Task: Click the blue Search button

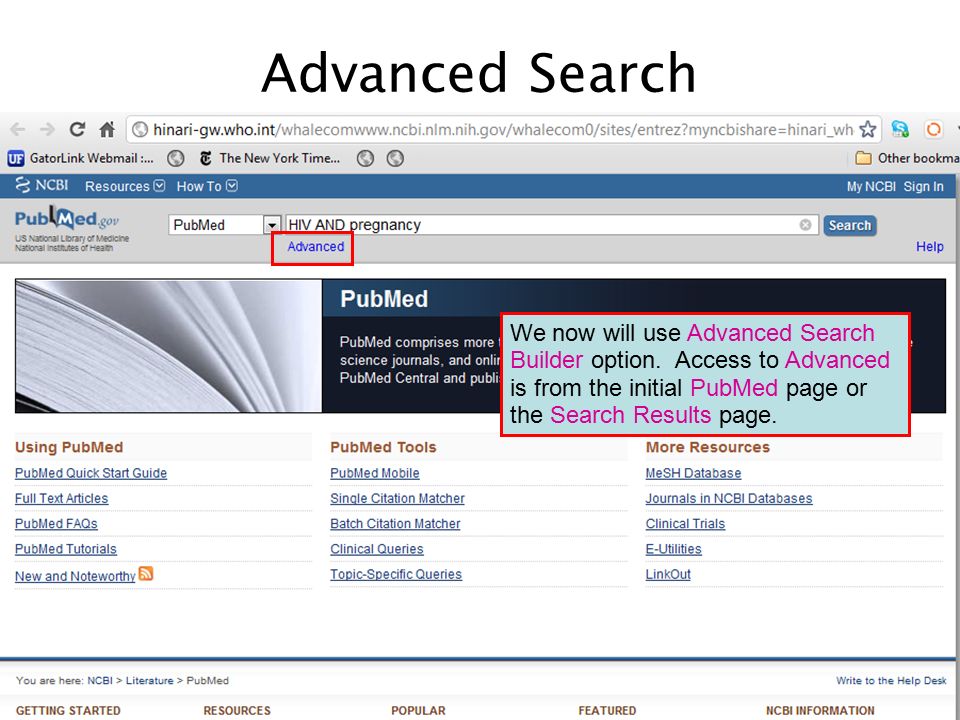Action: point(850,225)
